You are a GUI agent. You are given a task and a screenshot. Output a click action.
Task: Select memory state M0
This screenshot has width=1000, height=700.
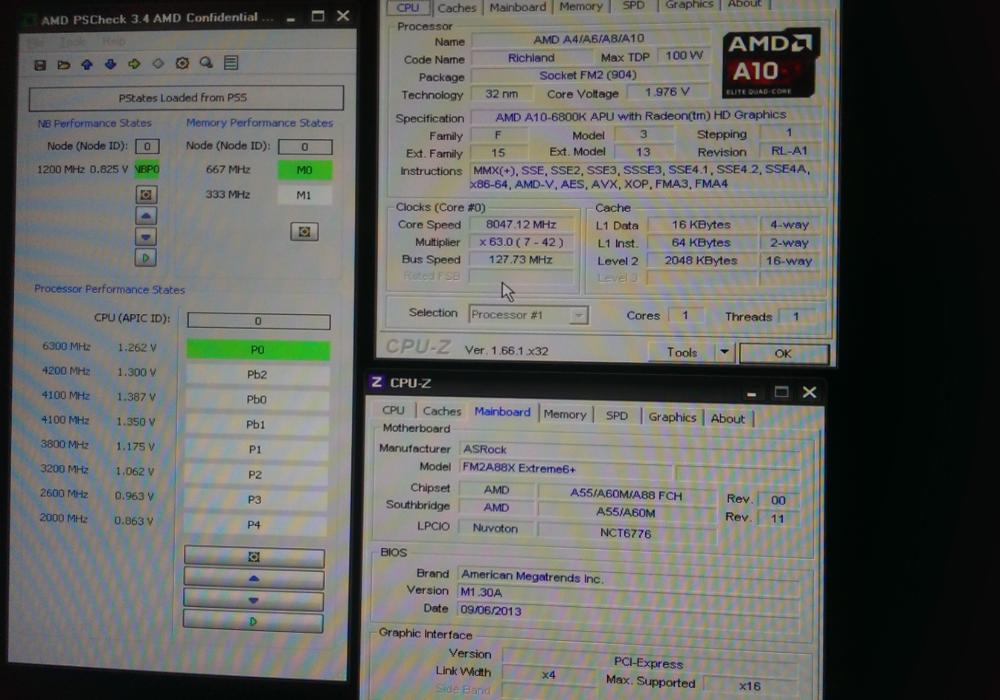[305, 170]
